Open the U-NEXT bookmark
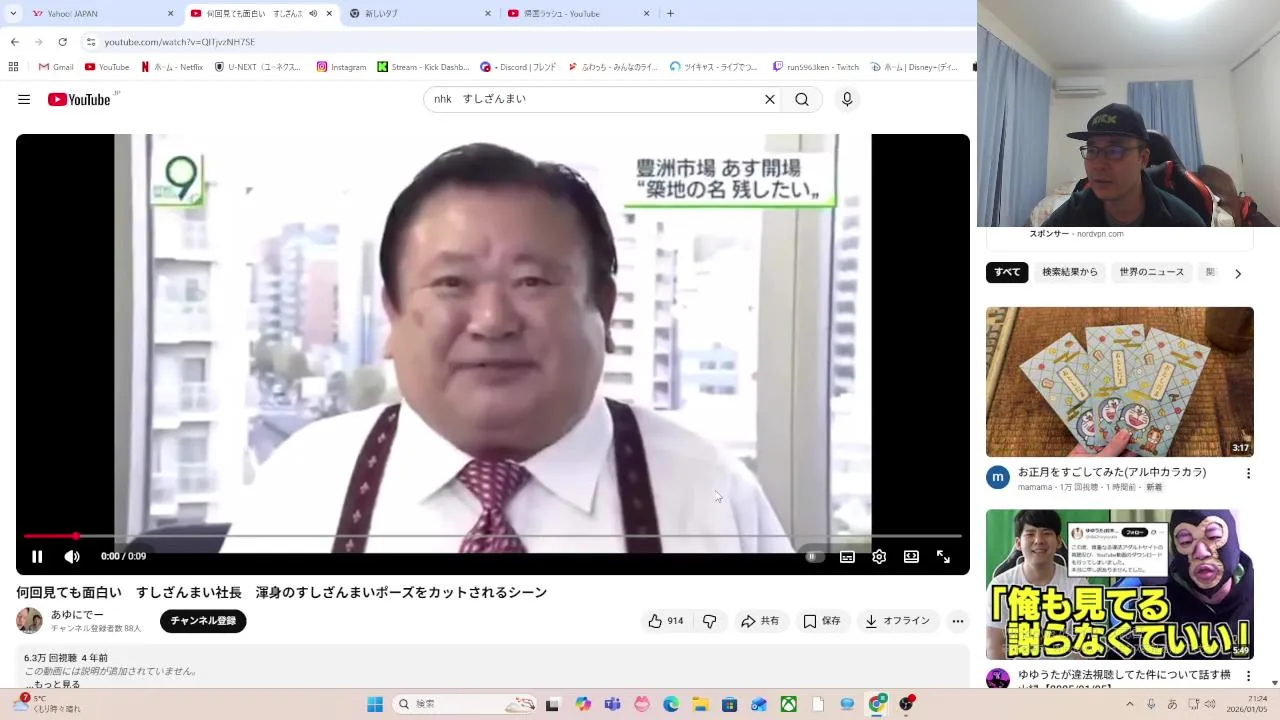 tap(258, 67)
